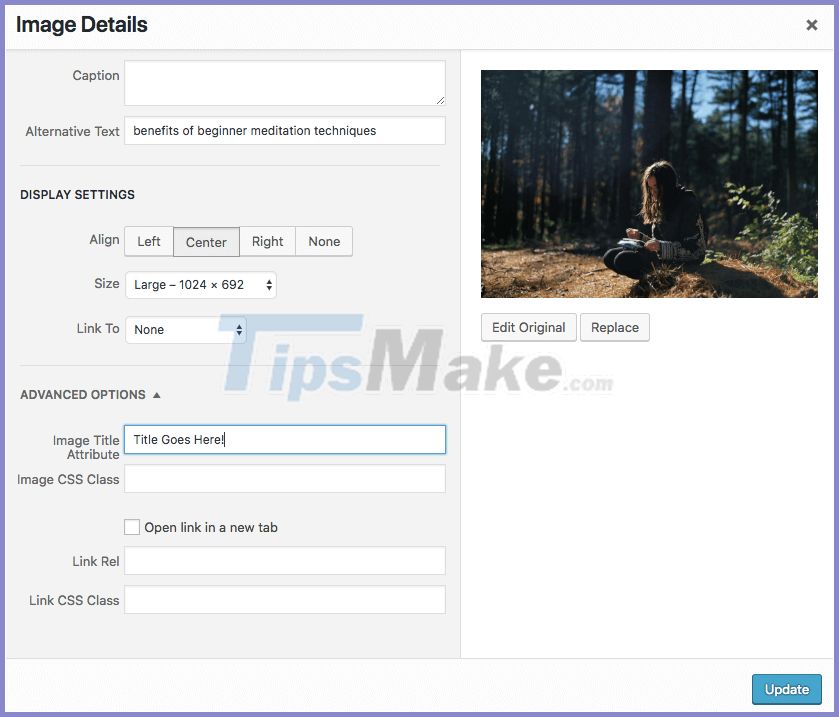The image size is (839, 717).
Task: Click the Display Settings section heading
Action: tap(77, 195)
